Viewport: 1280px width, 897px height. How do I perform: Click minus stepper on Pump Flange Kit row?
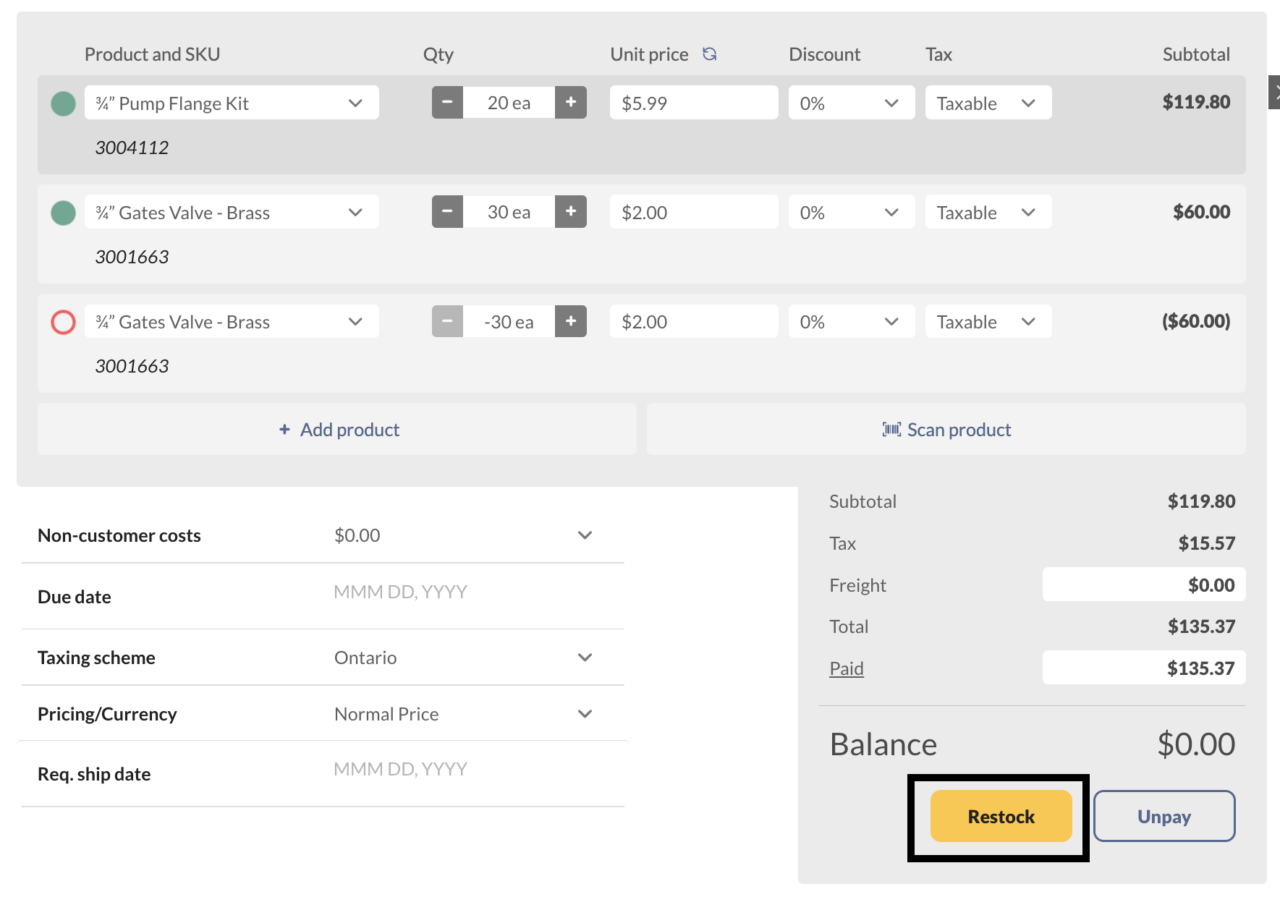coord(447,102)
